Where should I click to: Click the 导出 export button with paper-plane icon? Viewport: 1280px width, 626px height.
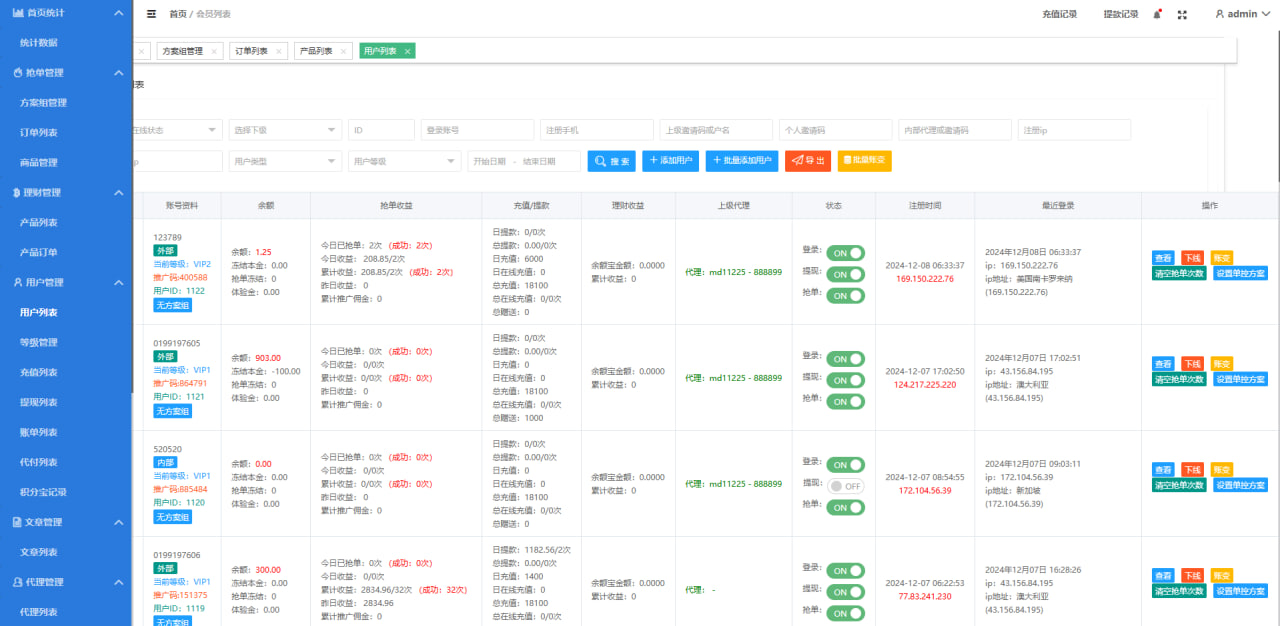[x=808, y=161]
